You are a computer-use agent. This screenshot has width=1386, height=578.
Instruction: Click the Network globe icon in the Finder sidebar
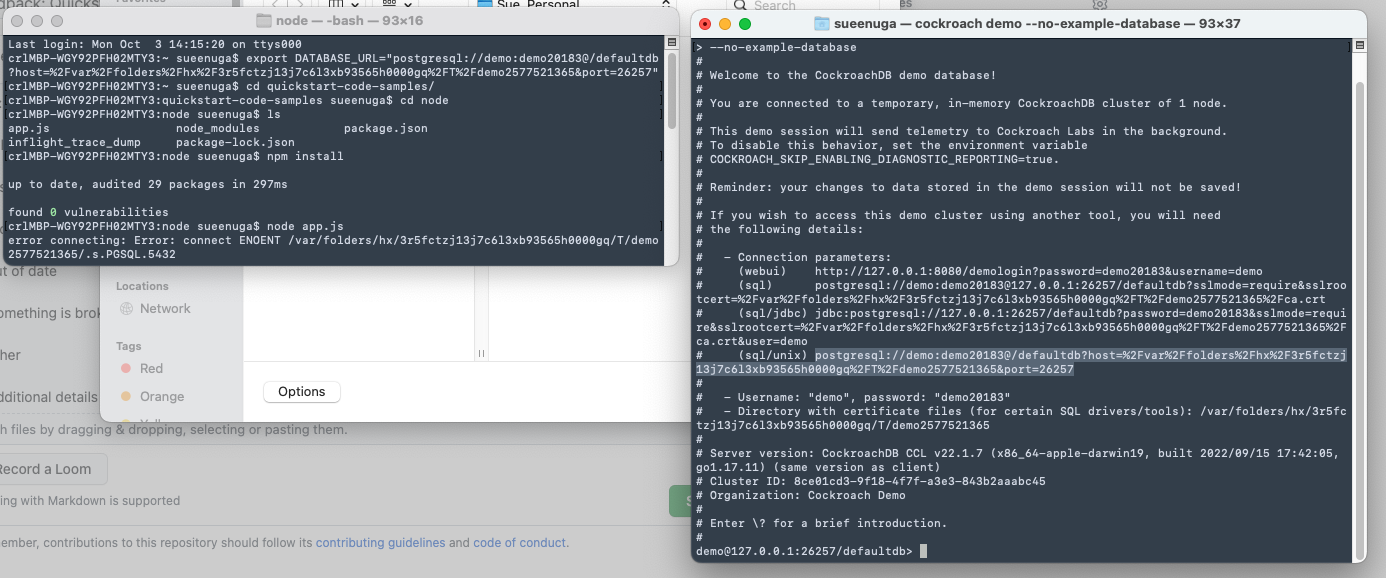[x=127, y=309]
